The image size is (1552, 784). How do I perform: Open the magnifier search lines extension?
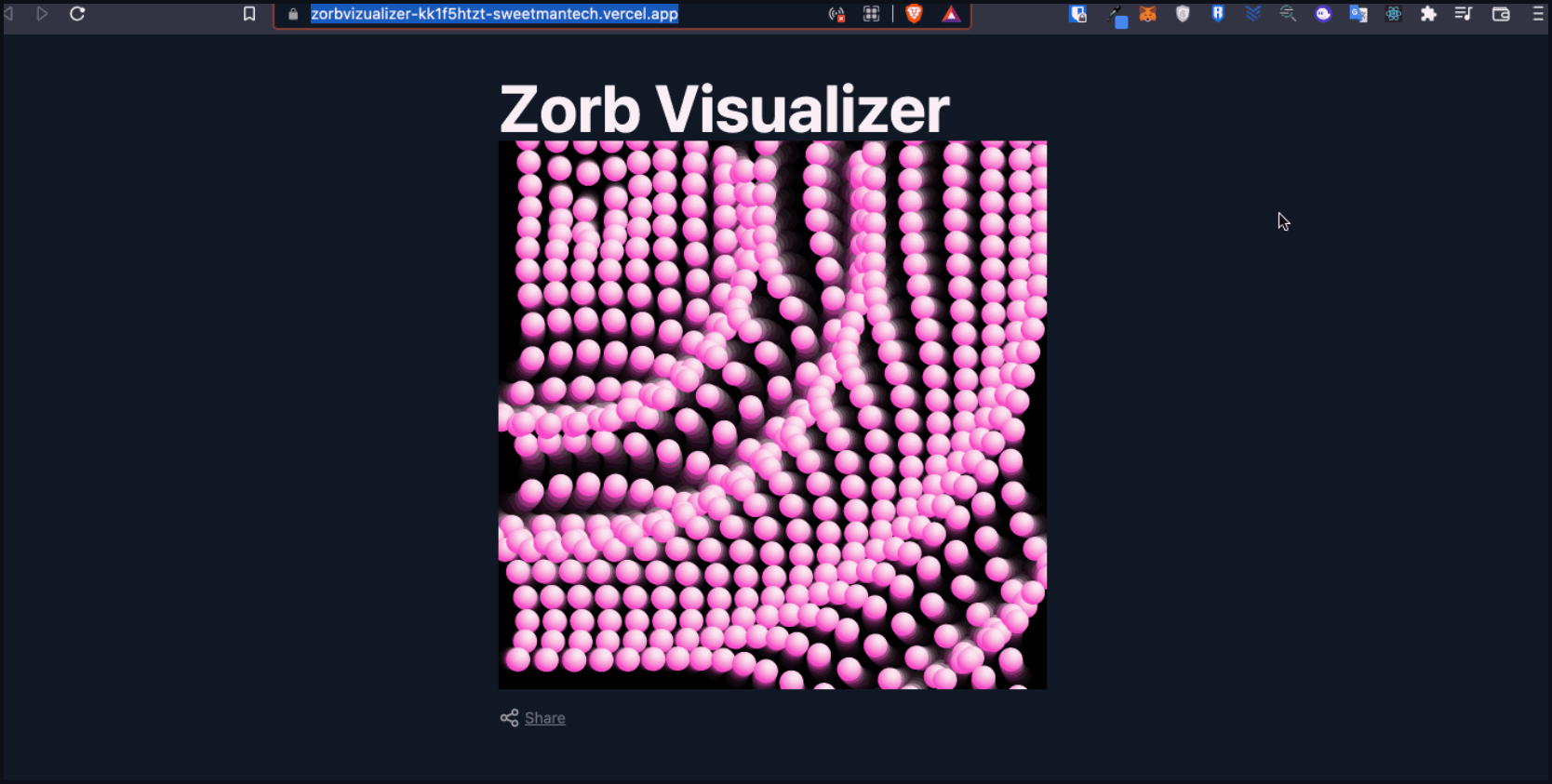(1288, 14)
